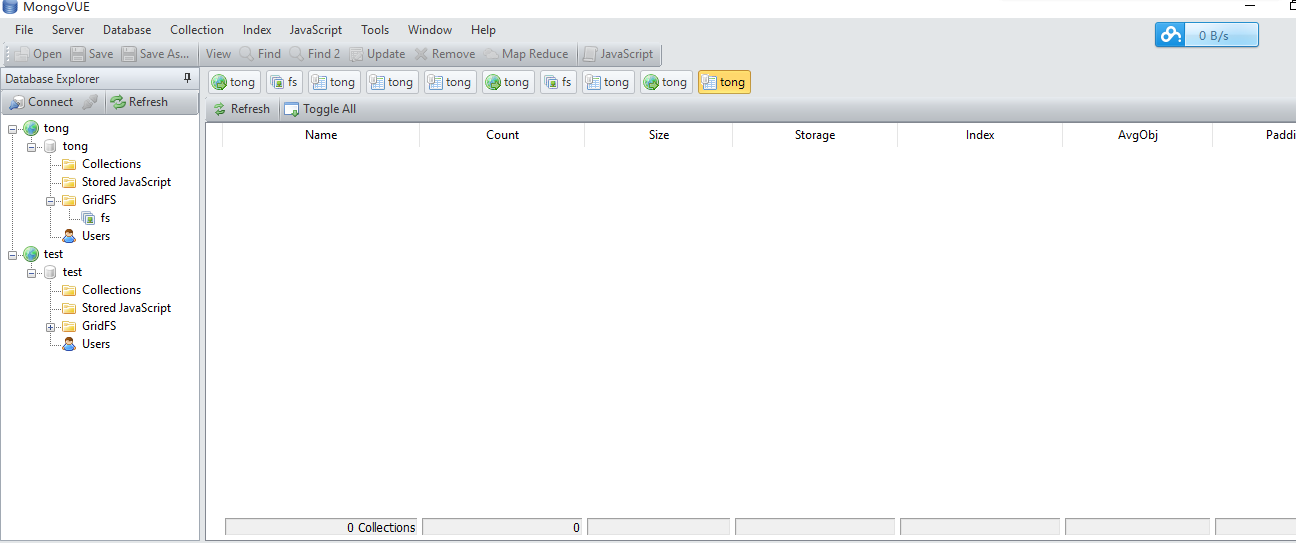Click the Database Explorer panel title

[52, 78]
